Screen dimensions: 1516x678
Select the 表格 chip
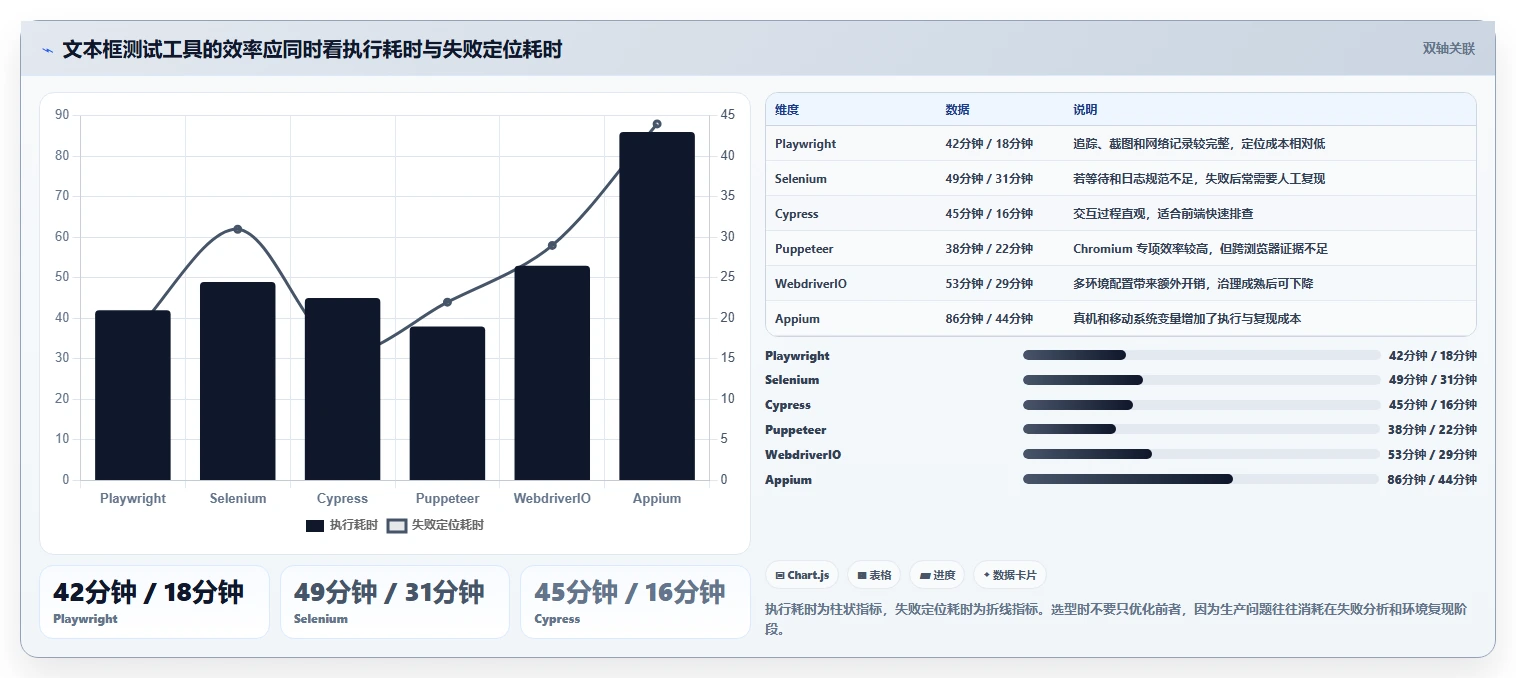[874, 575]
